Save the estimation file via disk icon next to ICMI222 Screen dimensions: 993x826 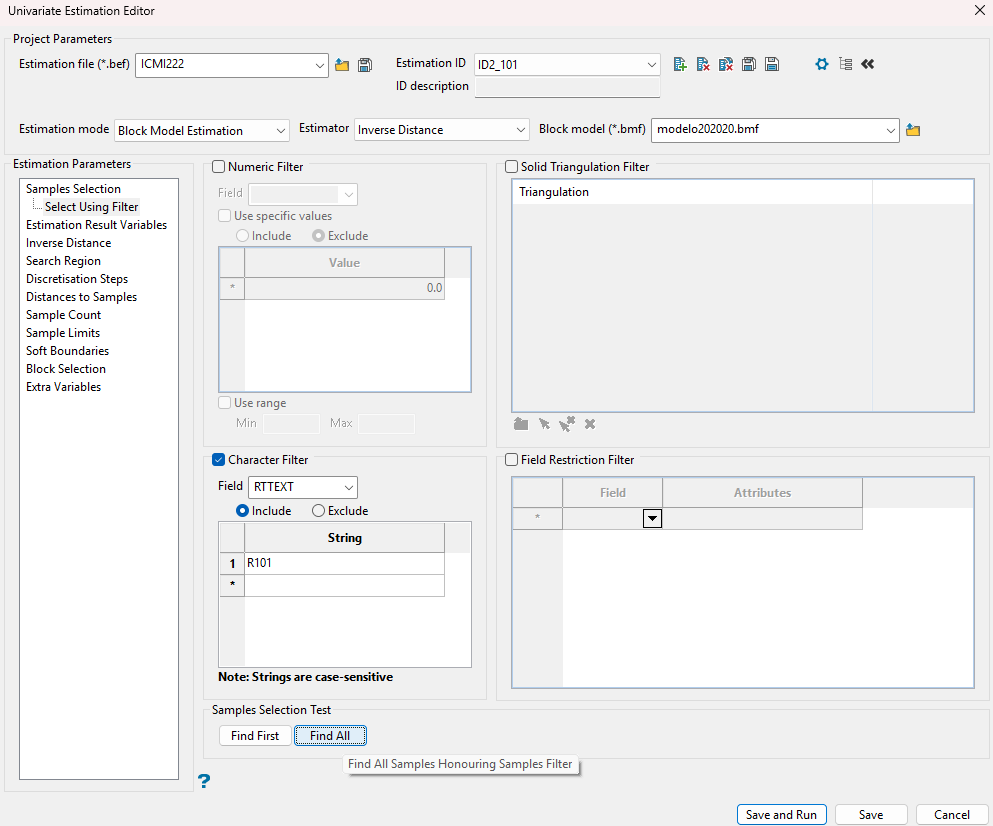[x=365, y=65]
